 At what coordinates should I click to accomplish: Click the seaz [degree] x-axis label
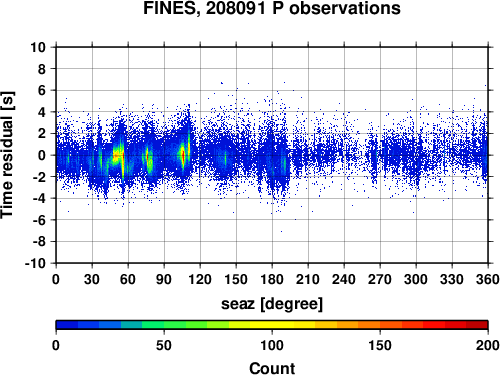point(272,304)
